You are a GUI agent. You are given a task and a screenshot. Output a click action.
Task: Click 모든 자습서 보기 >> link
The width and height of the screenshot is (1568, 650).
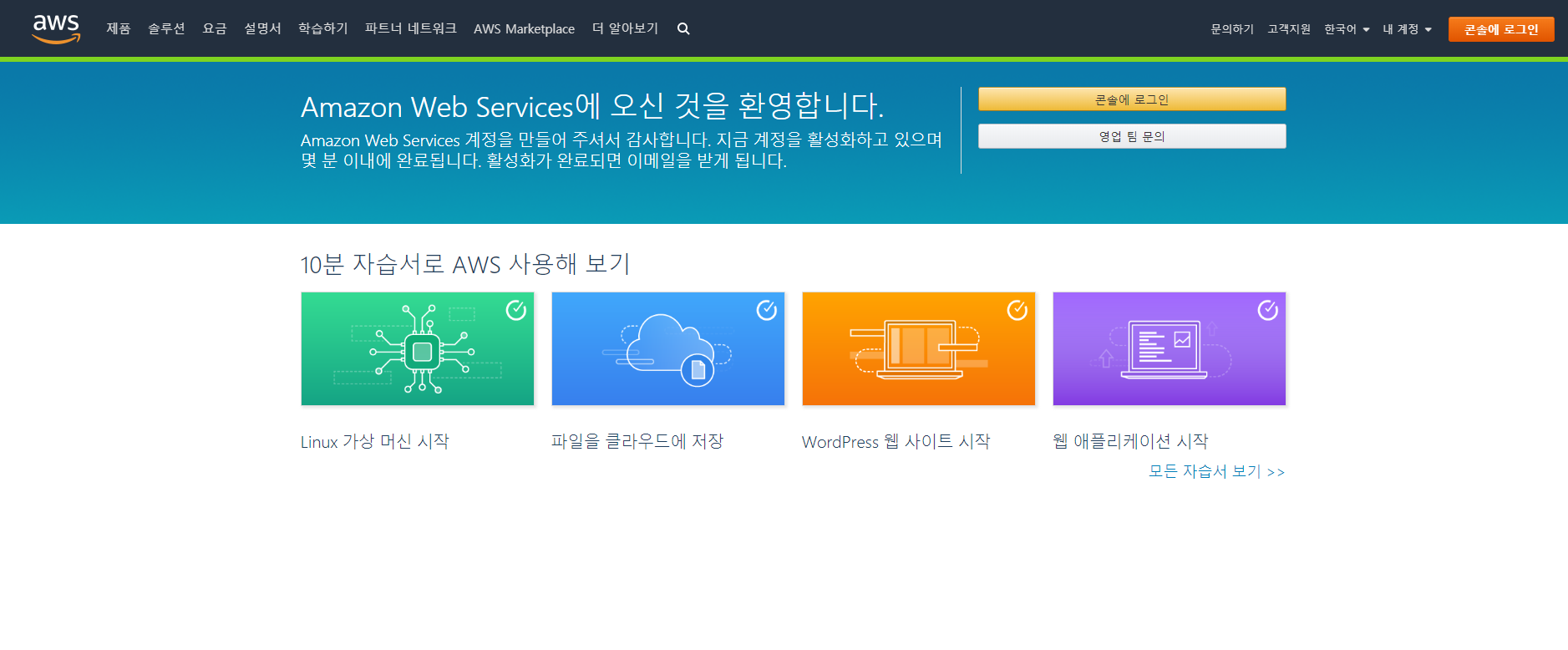(1217, 471)
